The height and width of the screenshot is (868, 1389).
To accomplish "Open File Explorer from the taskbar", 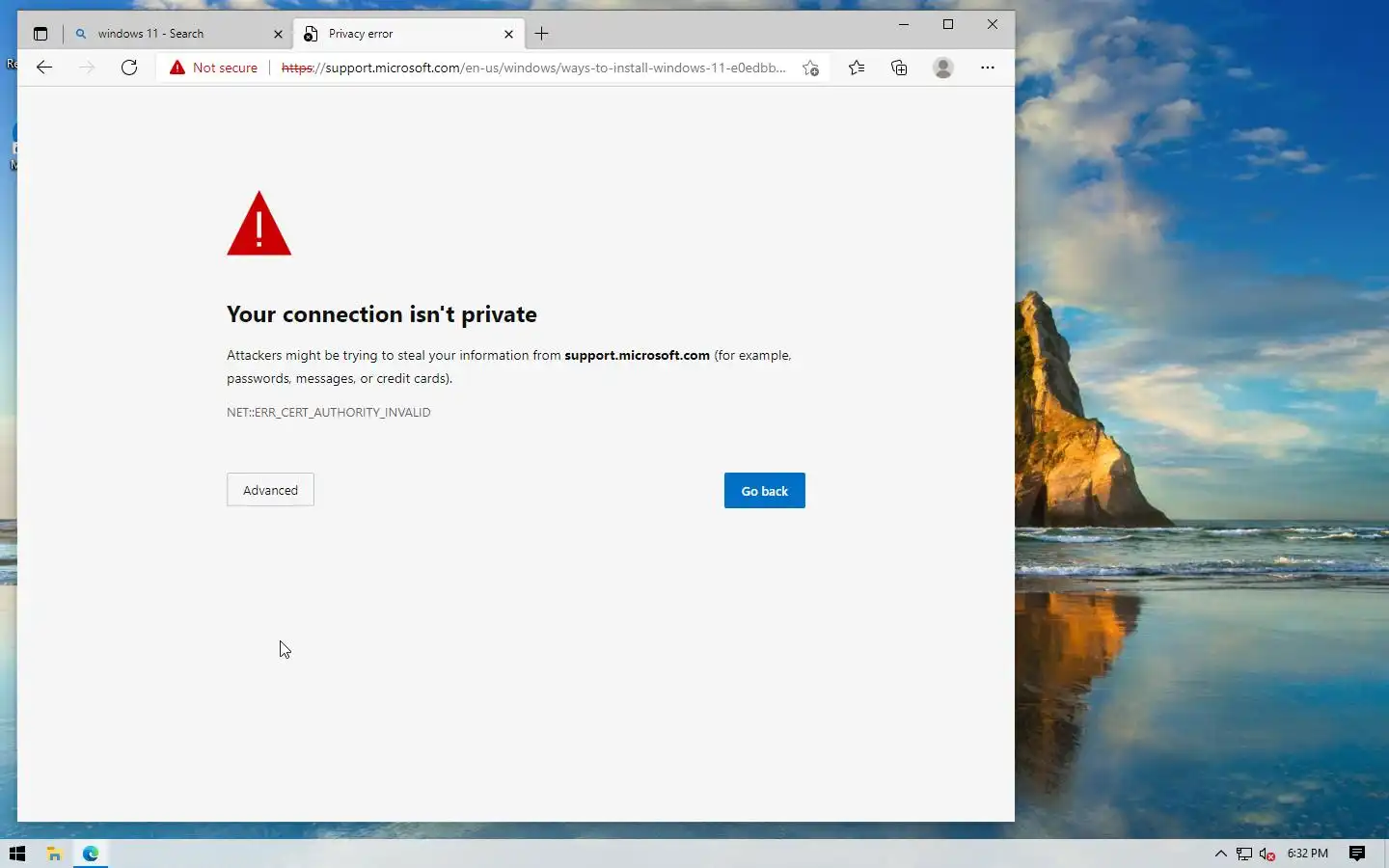I will [x=54, y=854].
